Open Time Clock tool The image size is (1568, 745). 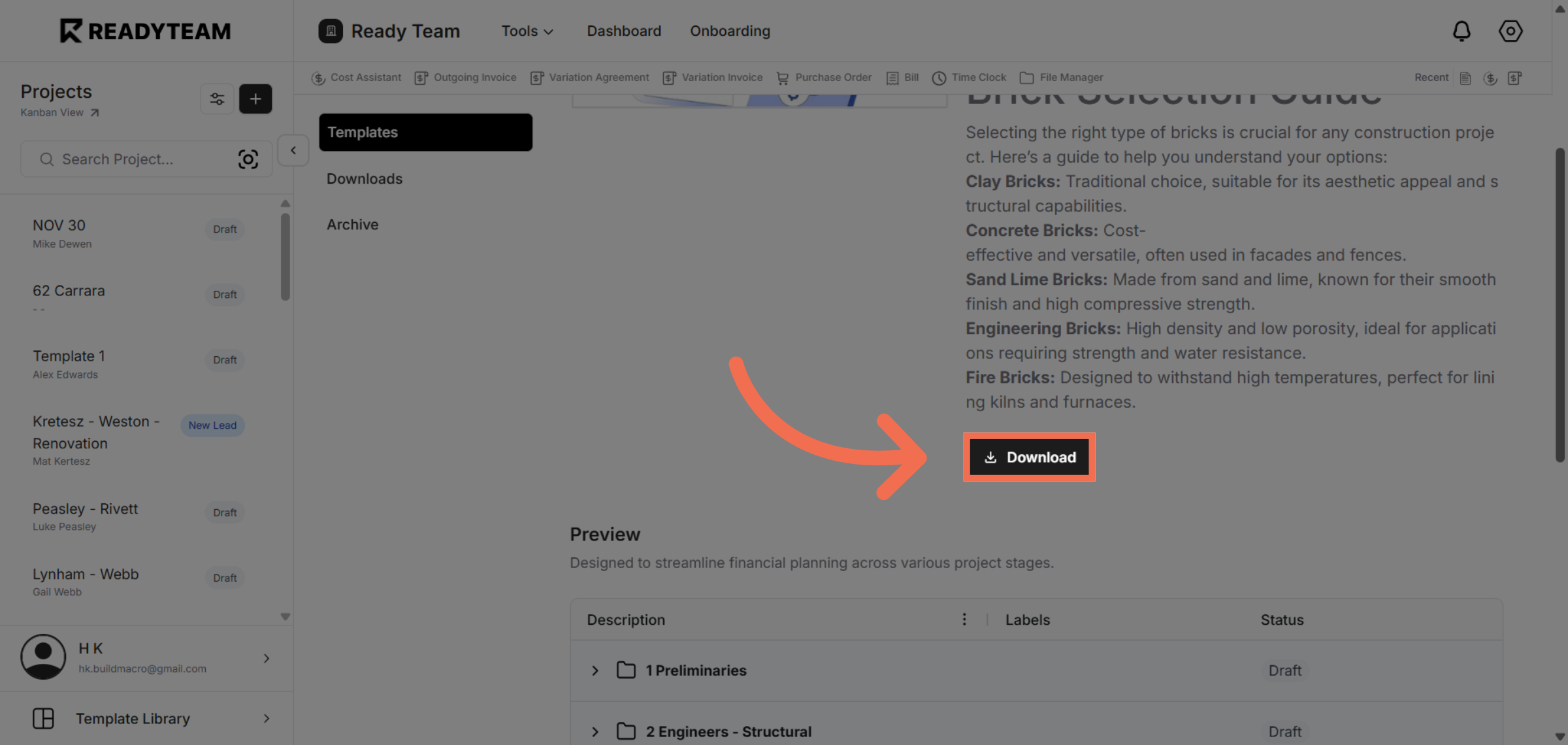969,78
